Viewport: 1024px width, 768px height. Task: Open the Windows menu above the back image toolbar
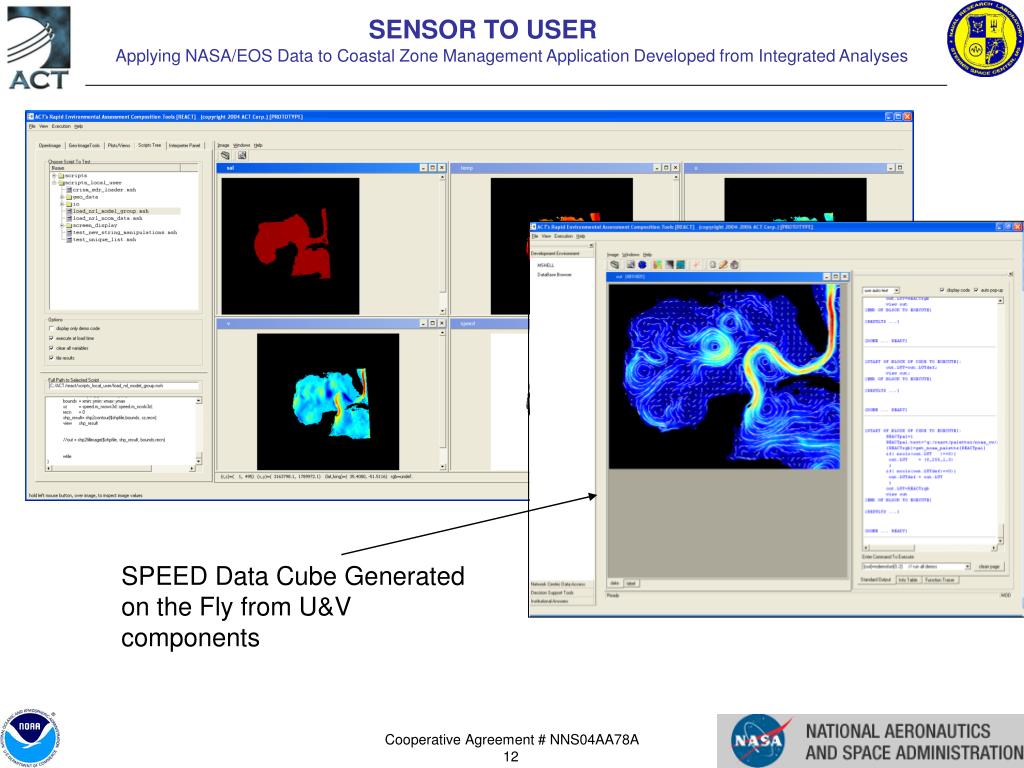[x=242, y=145]
